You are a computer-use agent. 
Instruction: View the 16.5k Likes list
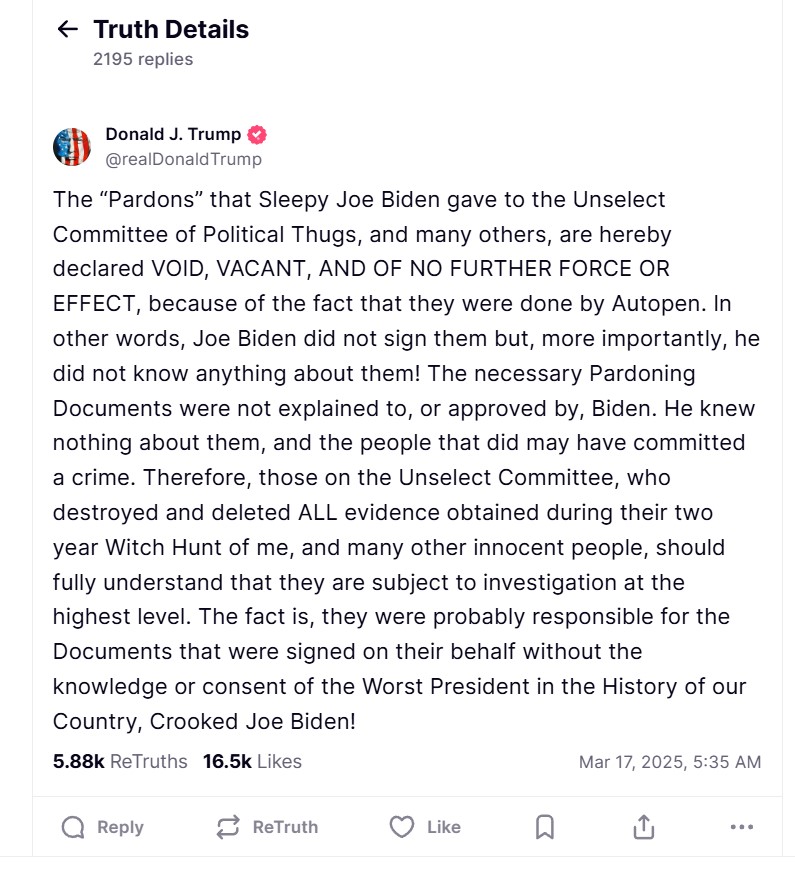tap(252, 761)
